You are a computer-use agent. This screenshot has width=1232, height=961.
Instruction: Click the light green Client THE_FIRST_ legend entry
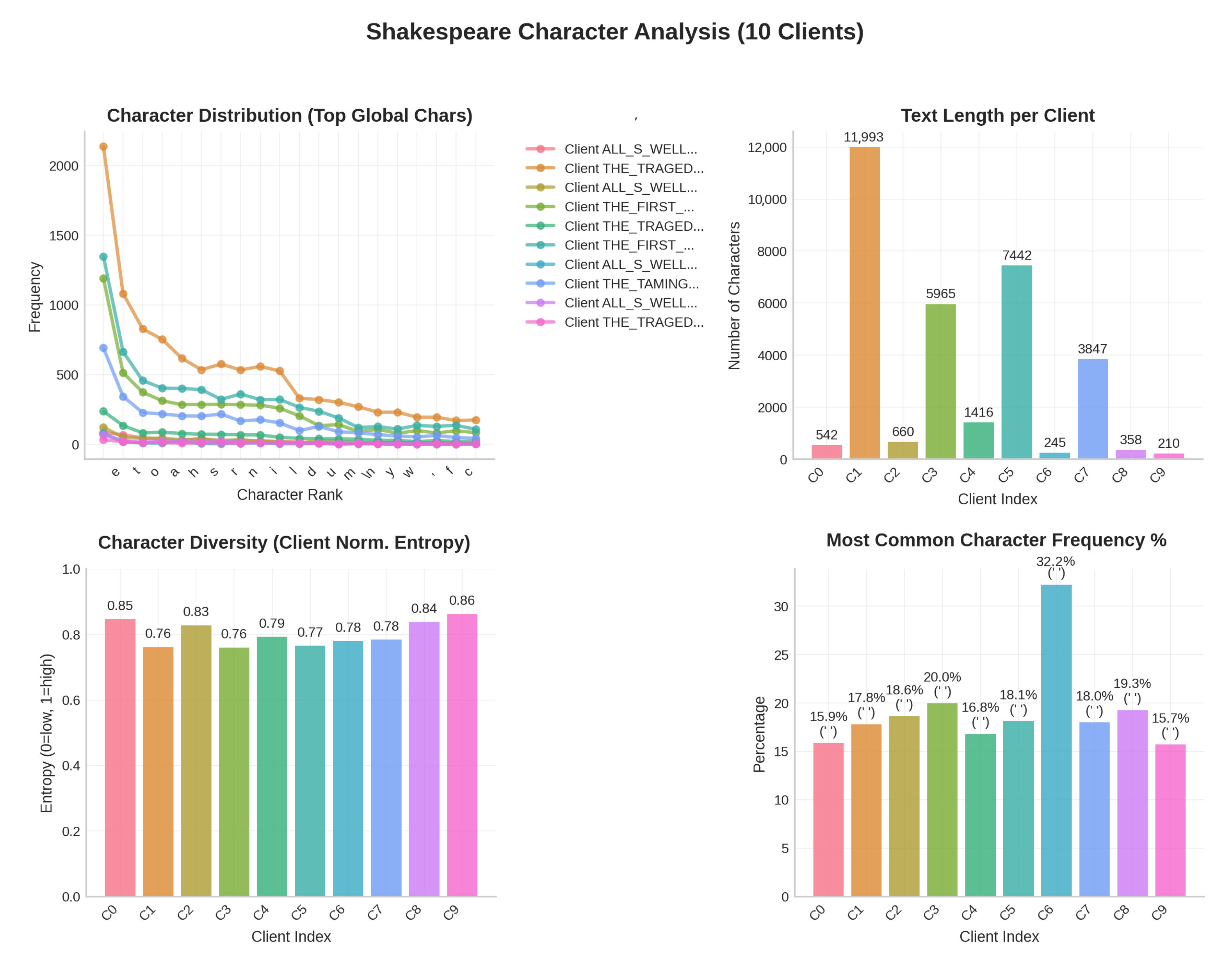(628, 207)
